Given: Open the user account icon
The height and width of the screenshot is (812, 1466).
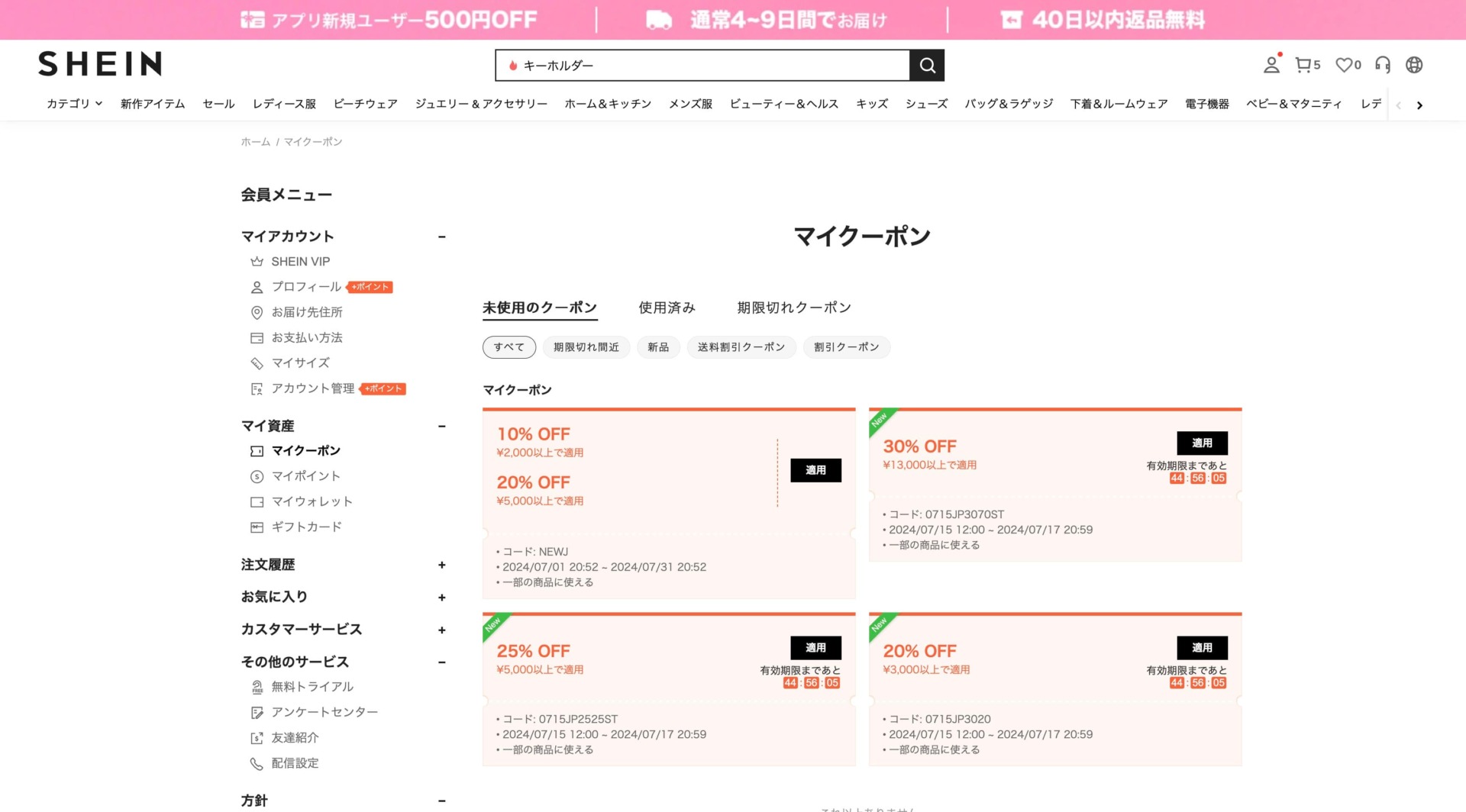Looking at the screenshot, I should pos(1271,65).
